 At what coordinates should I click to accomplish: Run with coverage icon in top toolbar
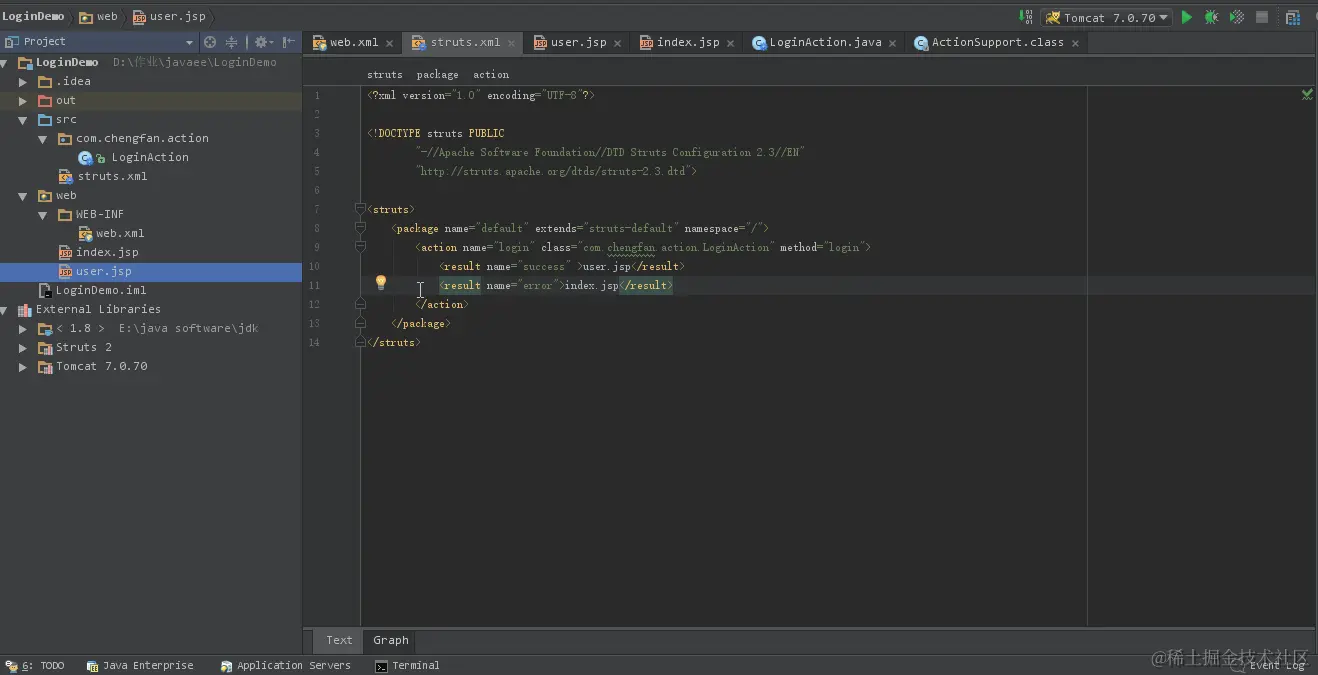pyautogui.click(x=1237, y=17)
